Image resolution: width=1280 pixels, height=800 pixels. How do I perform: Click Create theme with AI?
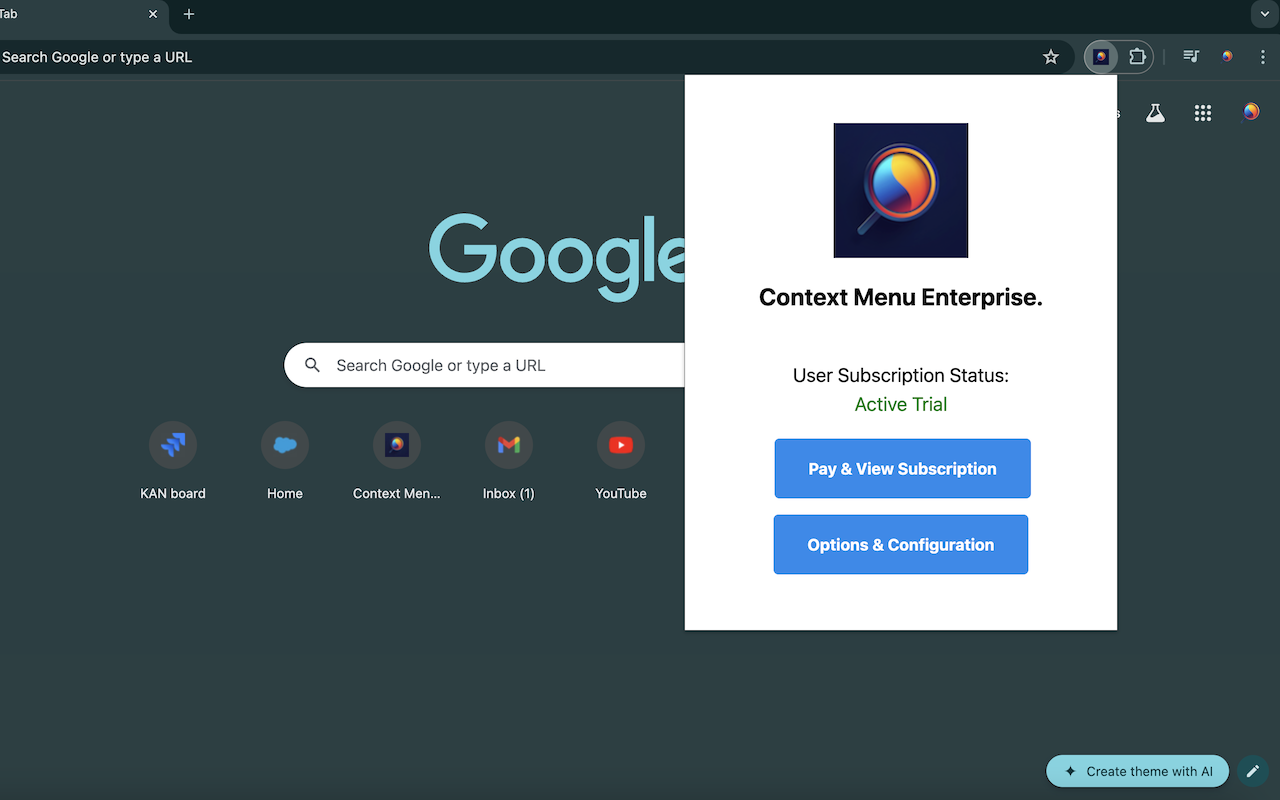(1137, 771)
